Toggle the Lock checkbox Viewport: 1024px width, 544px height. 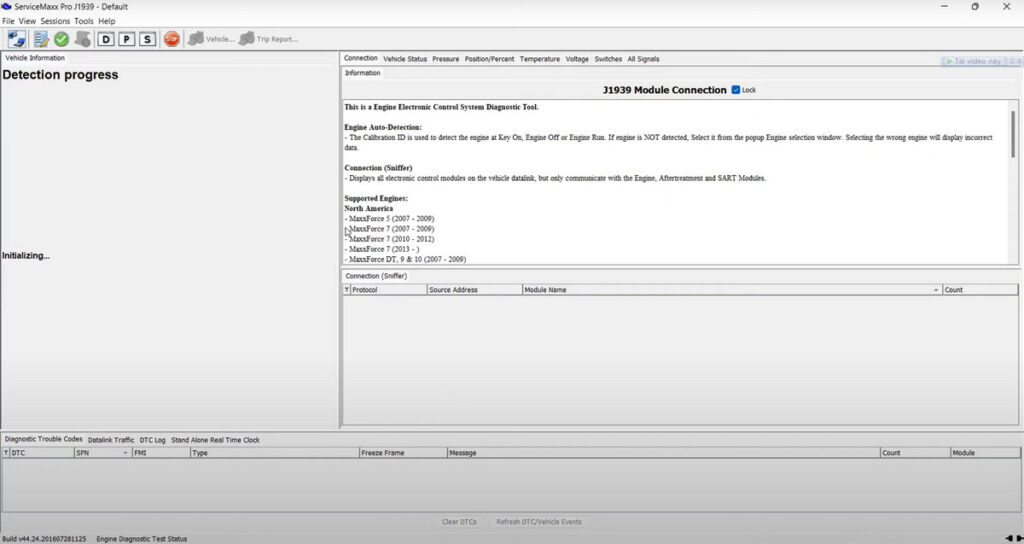(x=736, y=90)
